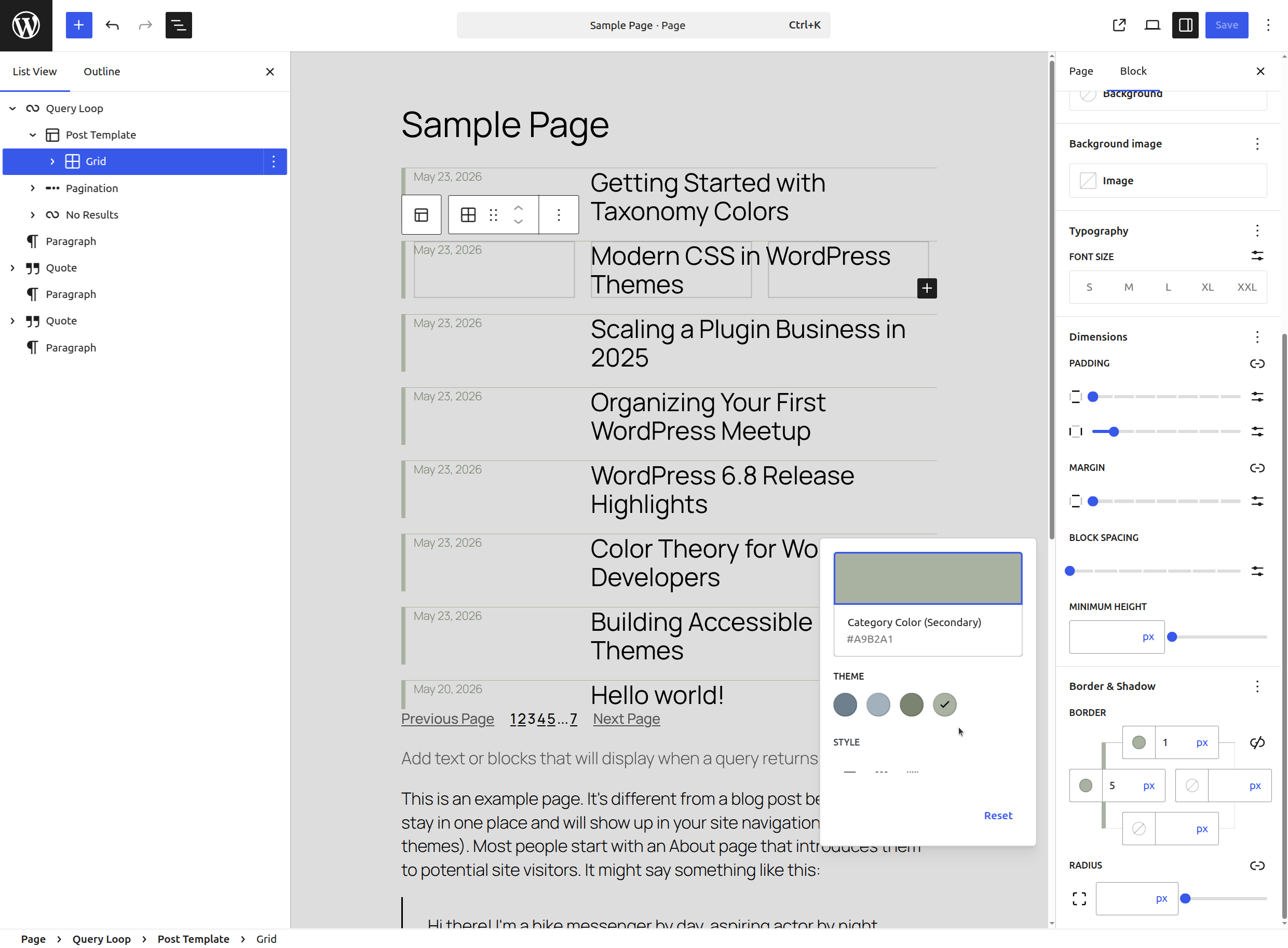The image size is (1288, 948).
Task: Open left border color swatch
Action: click(1086, 786)
